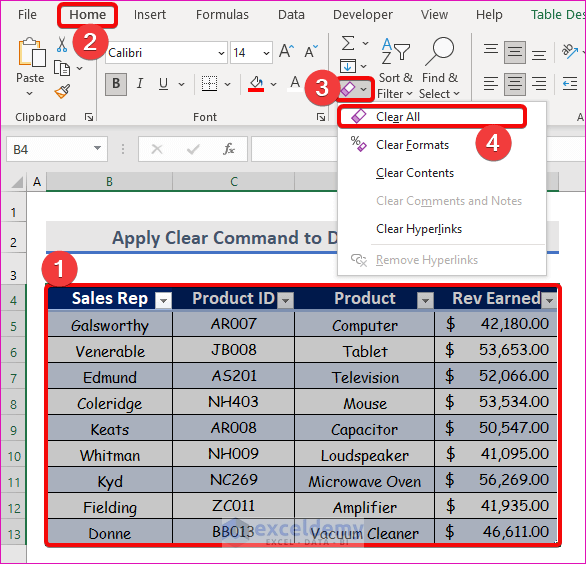Open the Name Box B4 dropdown
Viewport: 586px width, 564px height.
pos(97,149)
